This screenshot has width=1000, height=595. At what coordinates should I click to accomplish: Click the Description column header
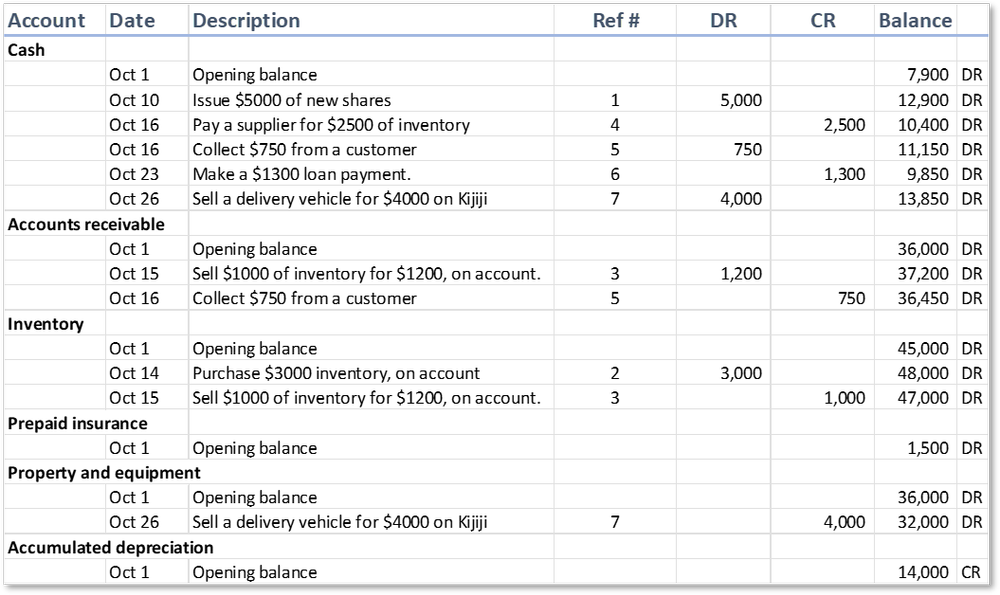(x=246, y=20)
